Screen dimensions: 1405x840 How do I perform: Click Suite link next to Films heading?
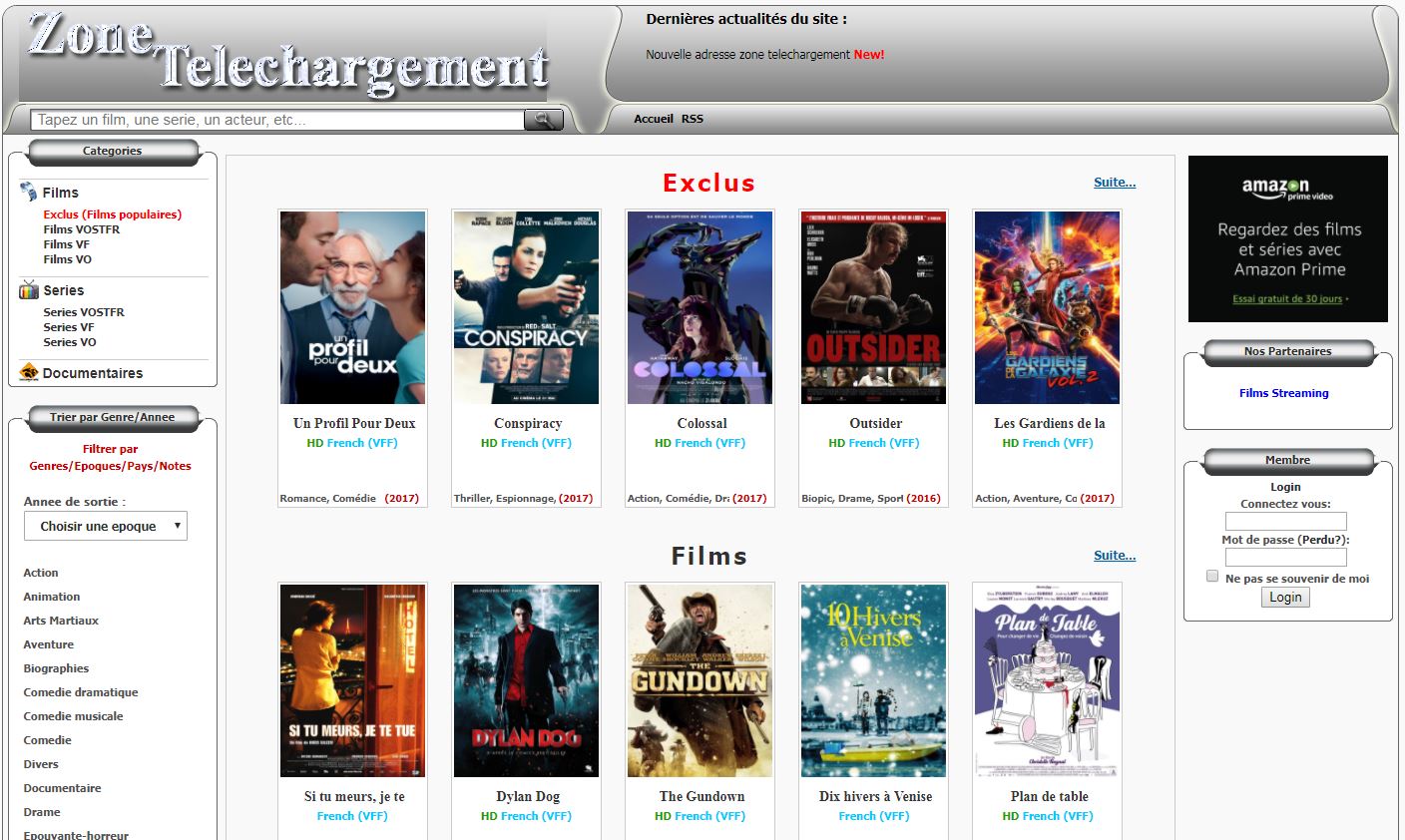click(1115, 556)
